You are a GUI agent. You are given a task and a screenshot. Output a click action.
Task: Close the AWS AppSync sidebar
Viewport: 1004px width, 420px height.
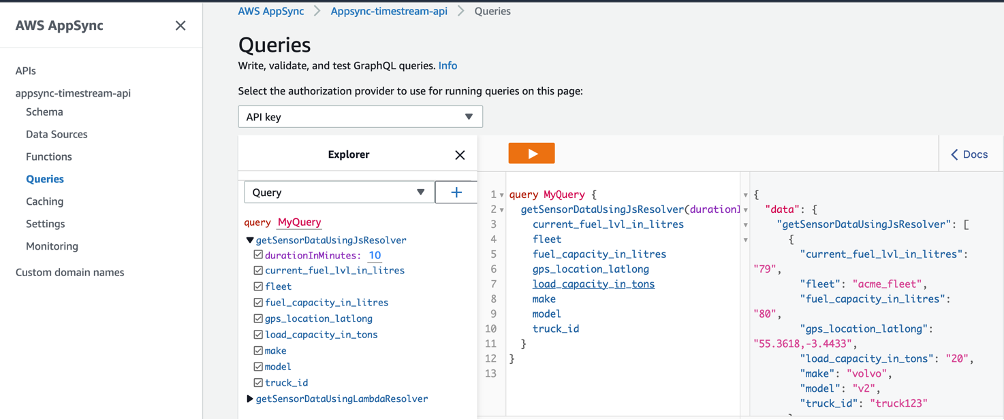point(181,26)
